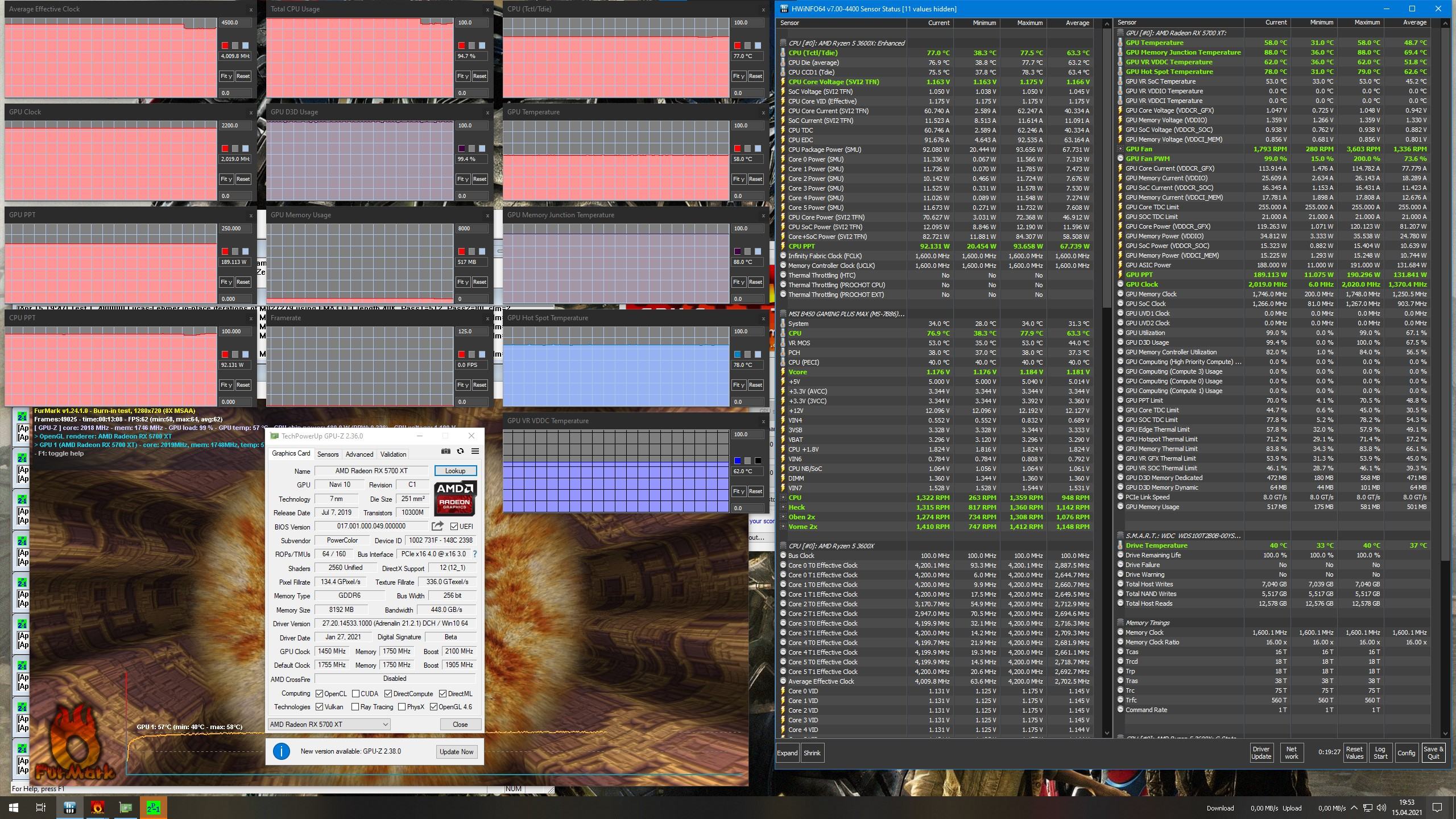This screenshot has width=1456, height=819.
Task: Open the Validation tab in GPU-Z
Action: pos(393,454)
